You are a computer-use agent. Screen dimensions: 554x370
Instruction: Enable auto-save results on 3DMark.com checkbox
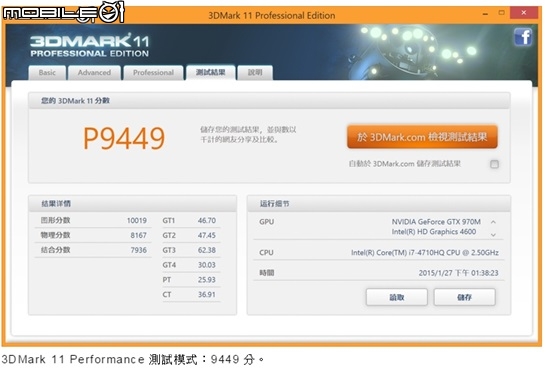[494, 164]
